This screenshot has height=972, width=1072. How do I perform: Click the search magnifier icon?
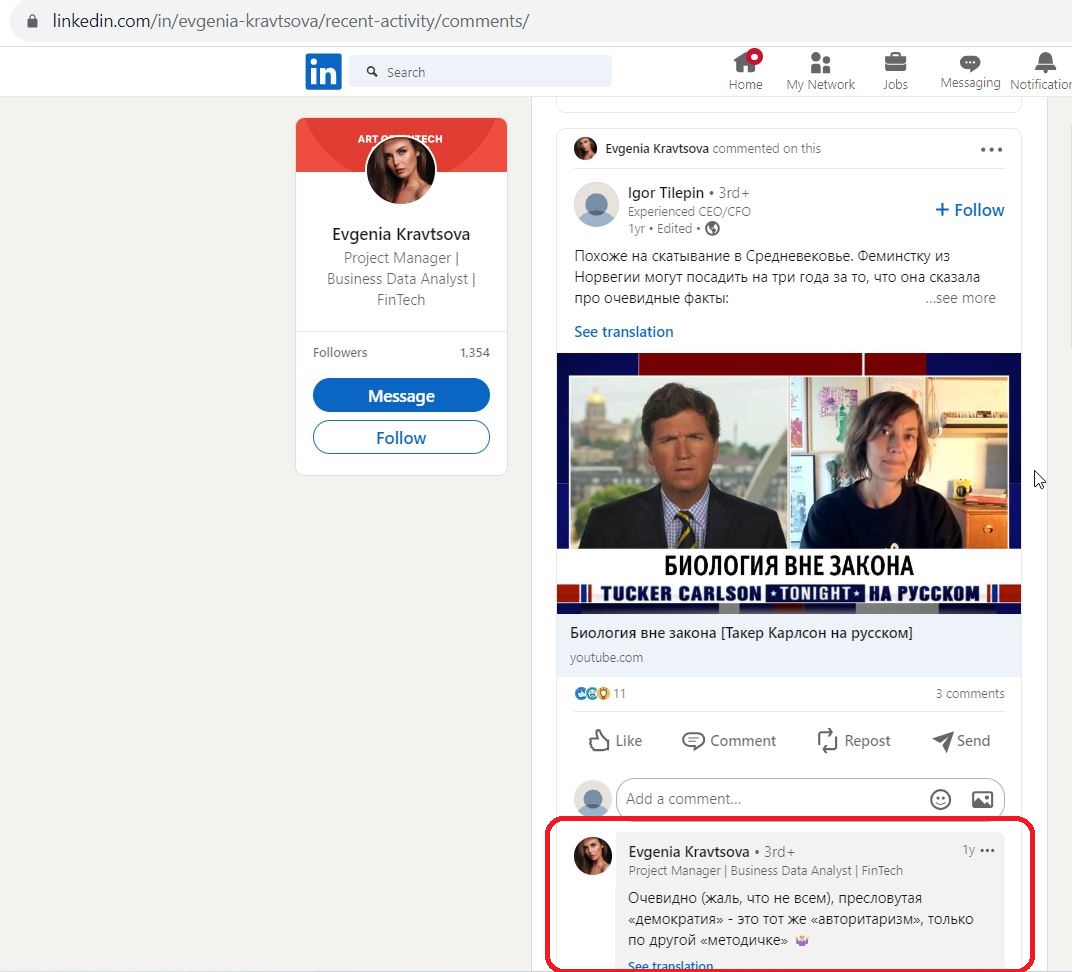tap(372, 72)
